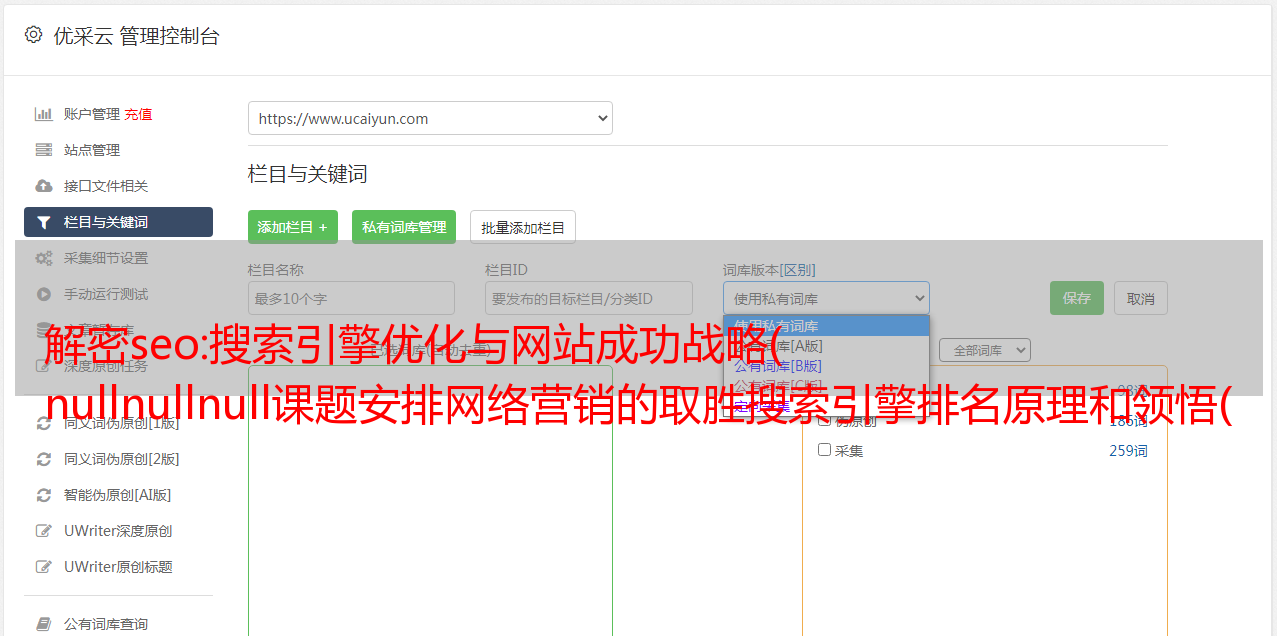Click the 批量添加栏目 button
Image resolution: width=1277 pixels, height=636 pixels.
(523, 227)
